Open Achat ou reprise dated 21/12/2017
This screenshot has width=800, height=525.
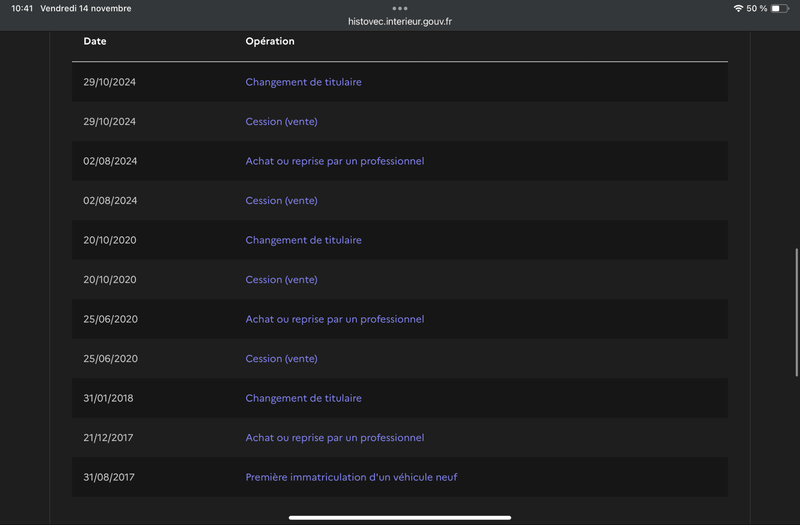pyautogui.click(x=334, y=438)
